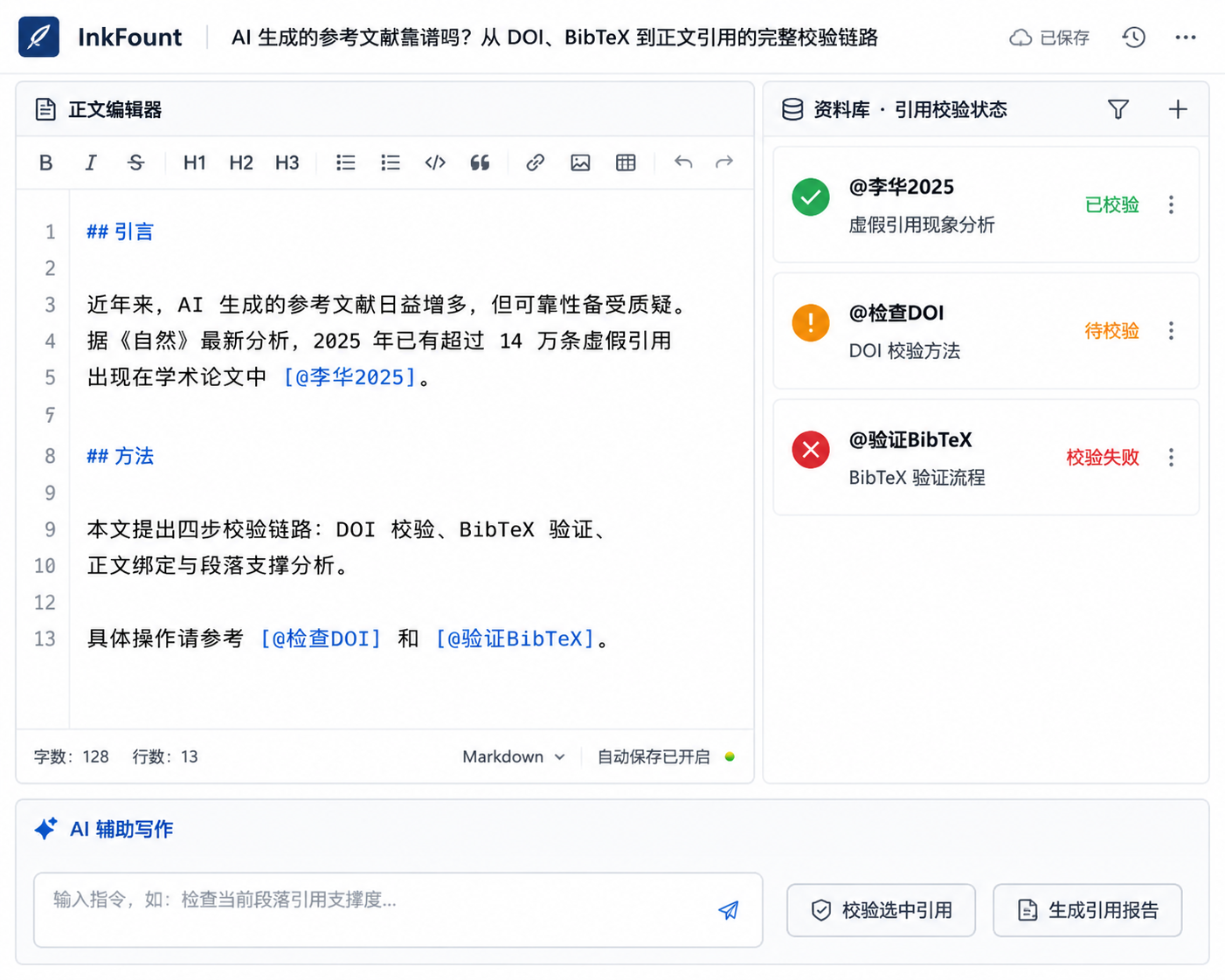Click the ## 引言 heading line
Image resolution: width=1225 pixels, height=980 pixels.
click(x=120, y=231)
